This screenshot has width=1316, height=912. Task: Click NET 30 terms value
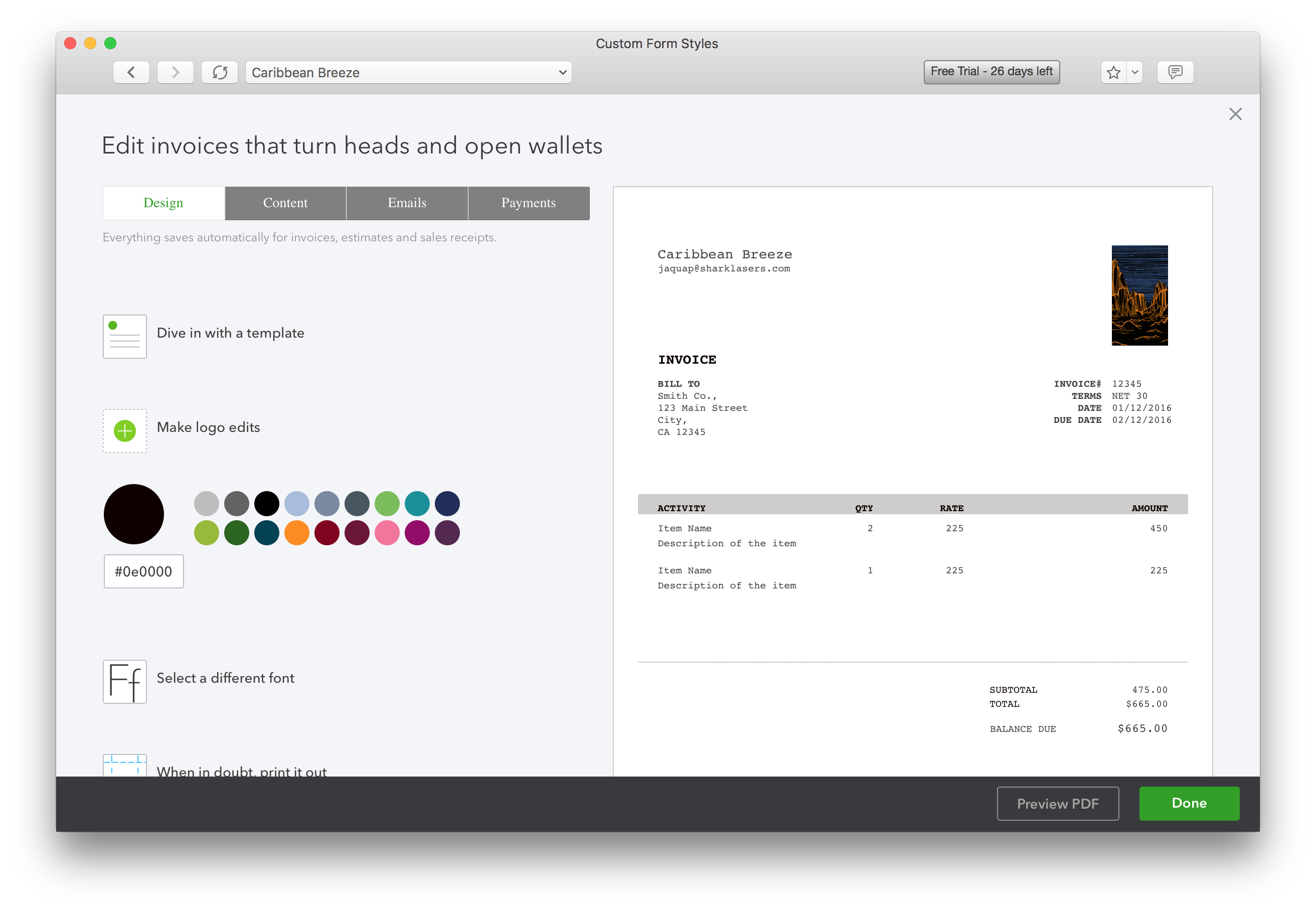click(x=1129, y=396)
